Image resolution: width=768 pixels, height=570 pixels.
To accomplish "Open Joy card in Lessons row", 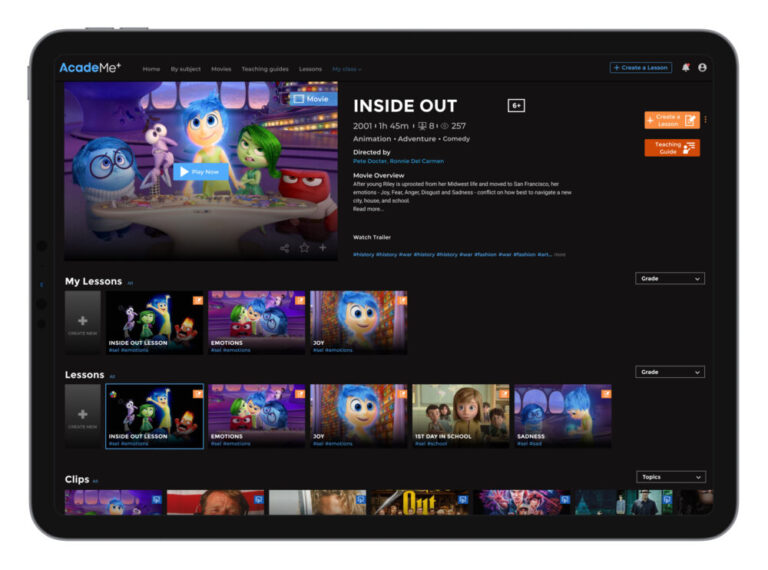I will [359, 416].
